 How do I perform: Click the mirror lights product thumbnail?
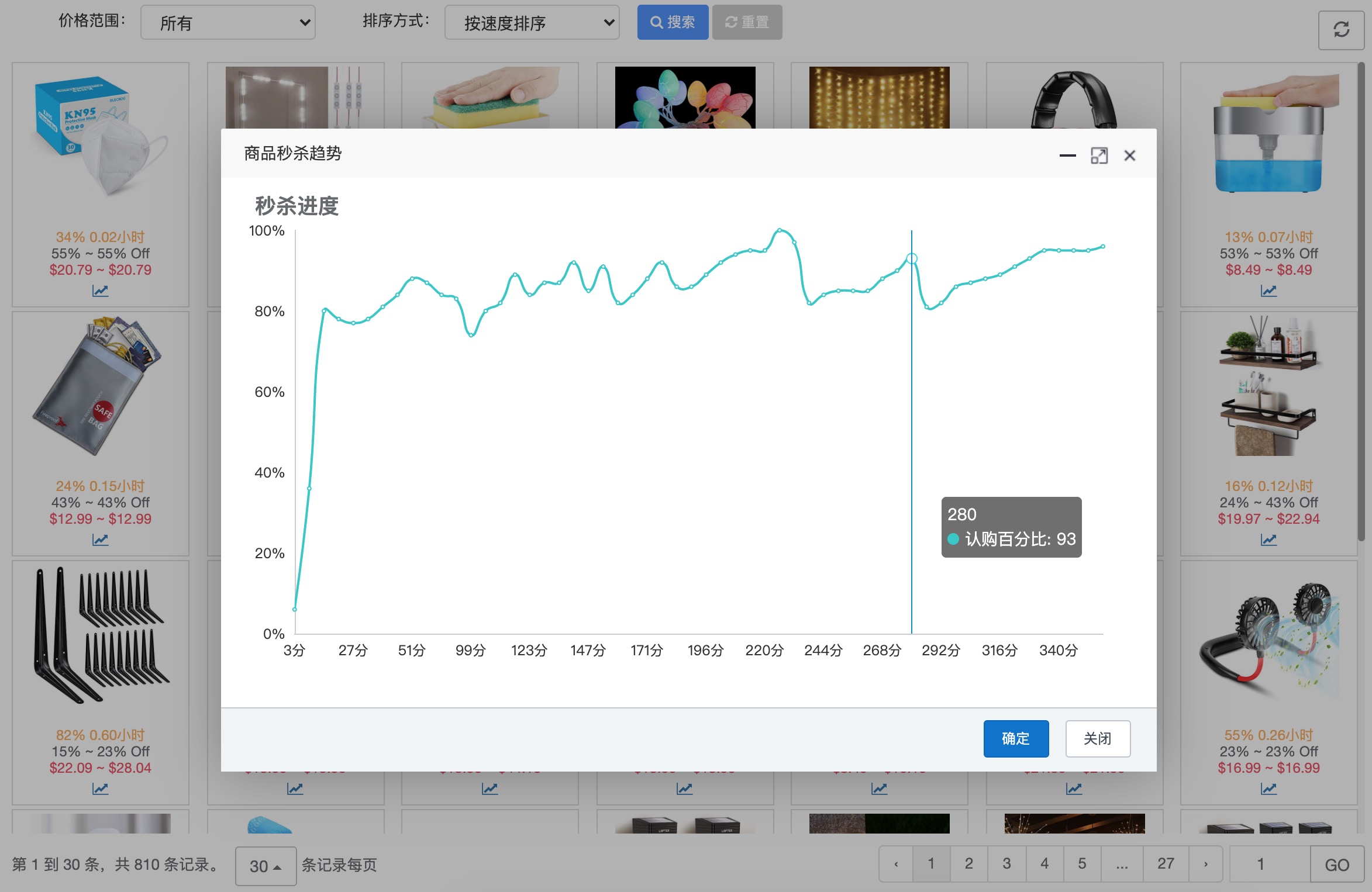[295, 97]
